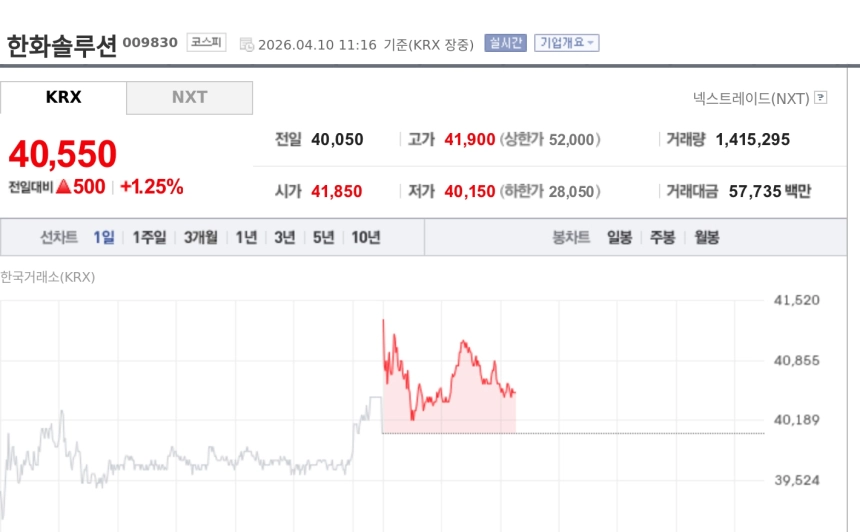Click the 코스피 market badge
The height and width of the screenshot is (532, 860).
tap(207, 42)
